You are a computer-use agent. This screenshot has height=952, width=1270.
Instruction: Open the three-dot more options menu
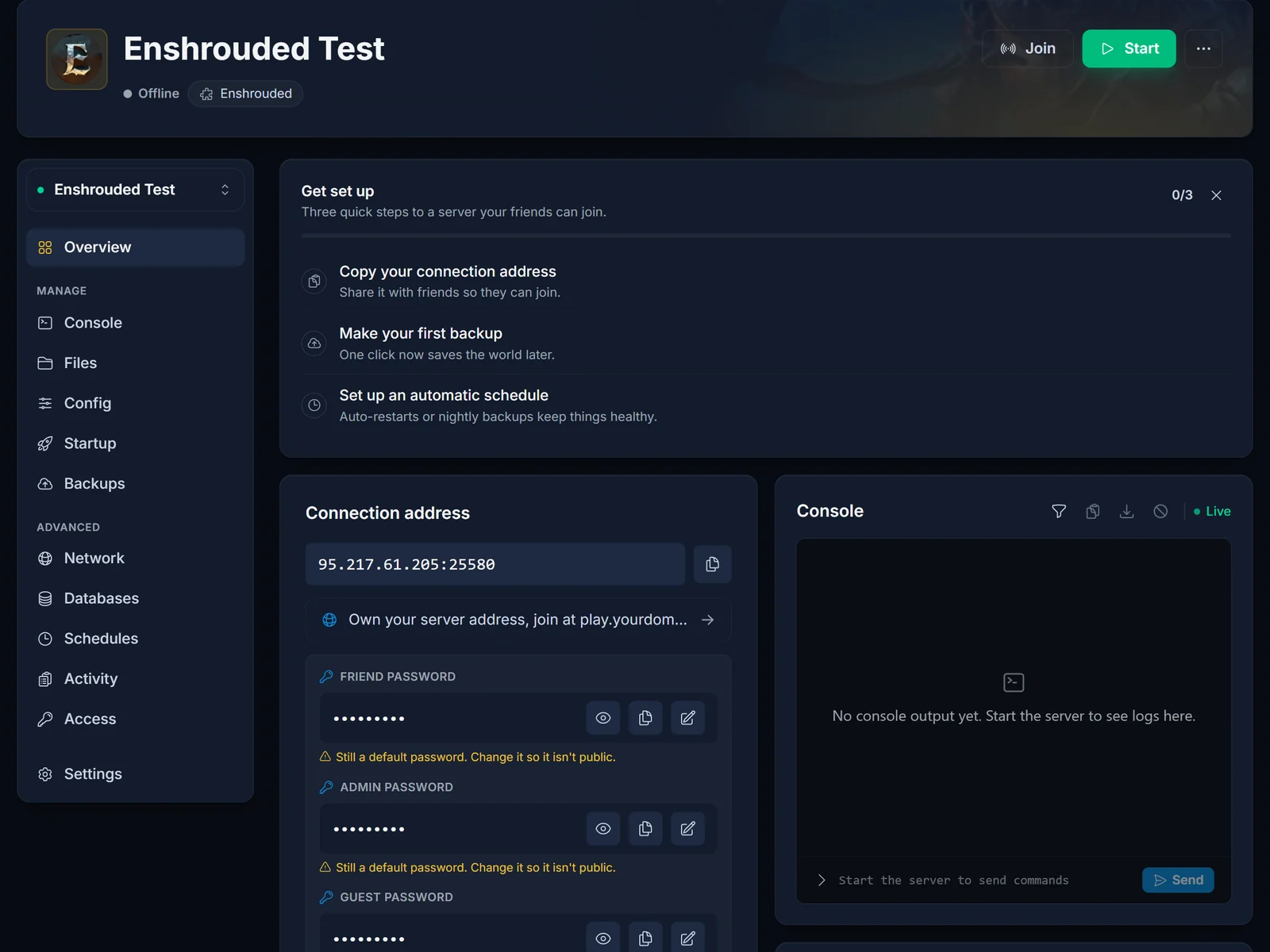tap(1203, 48)
